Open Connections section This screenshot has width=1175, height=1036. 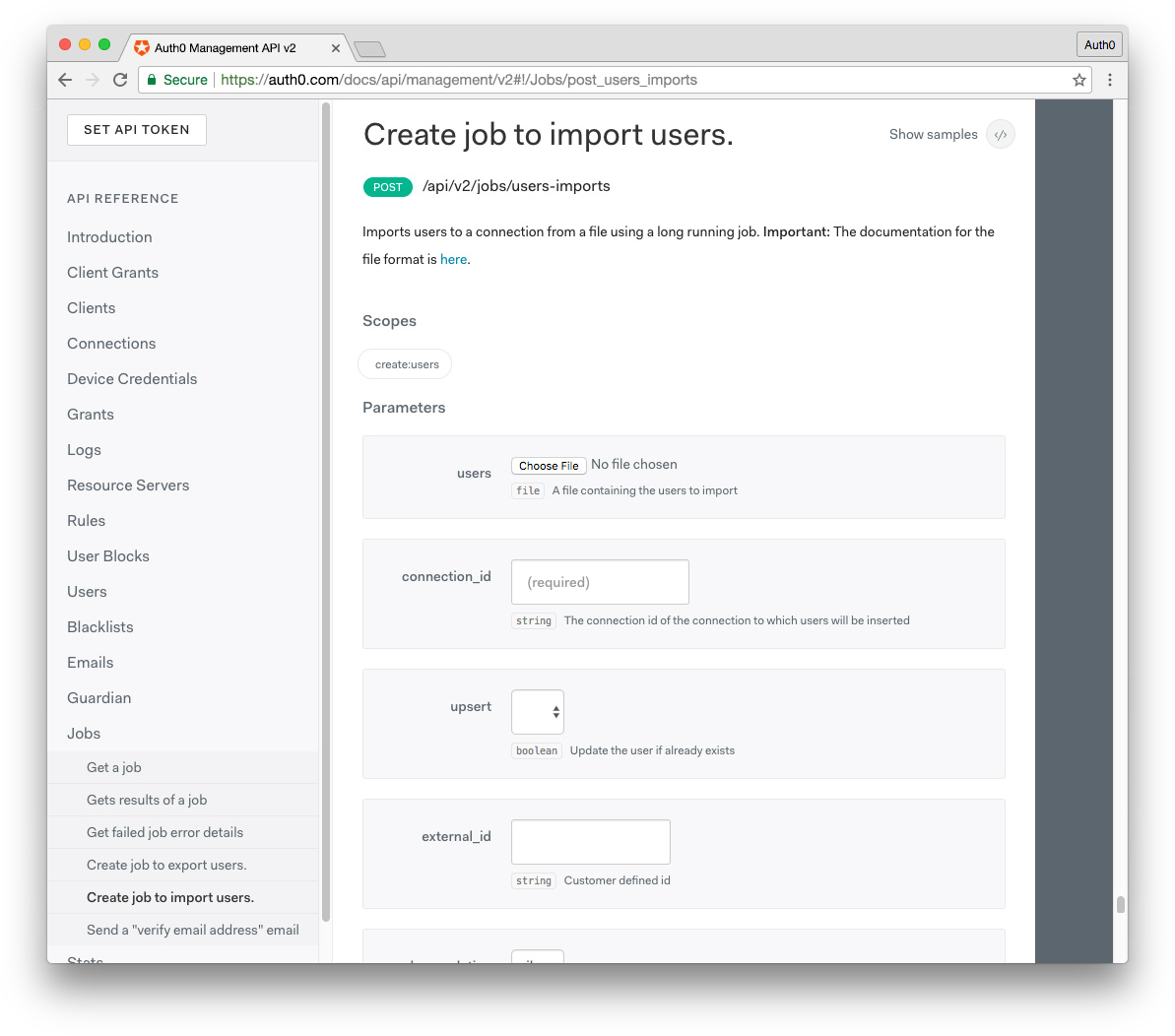[x=111, y=344]
